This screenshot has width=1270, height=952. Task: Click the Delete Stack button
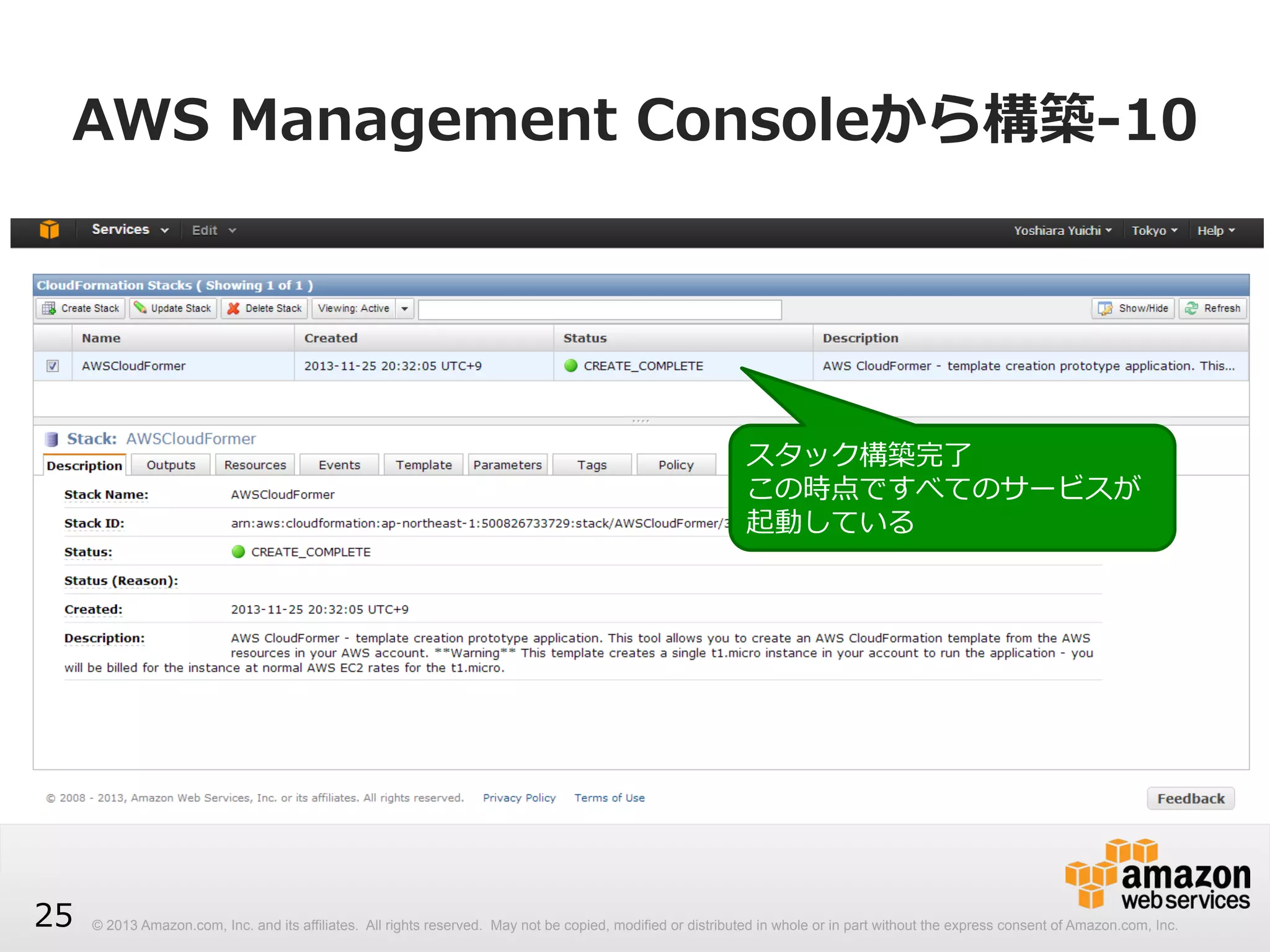coord(265,308)
